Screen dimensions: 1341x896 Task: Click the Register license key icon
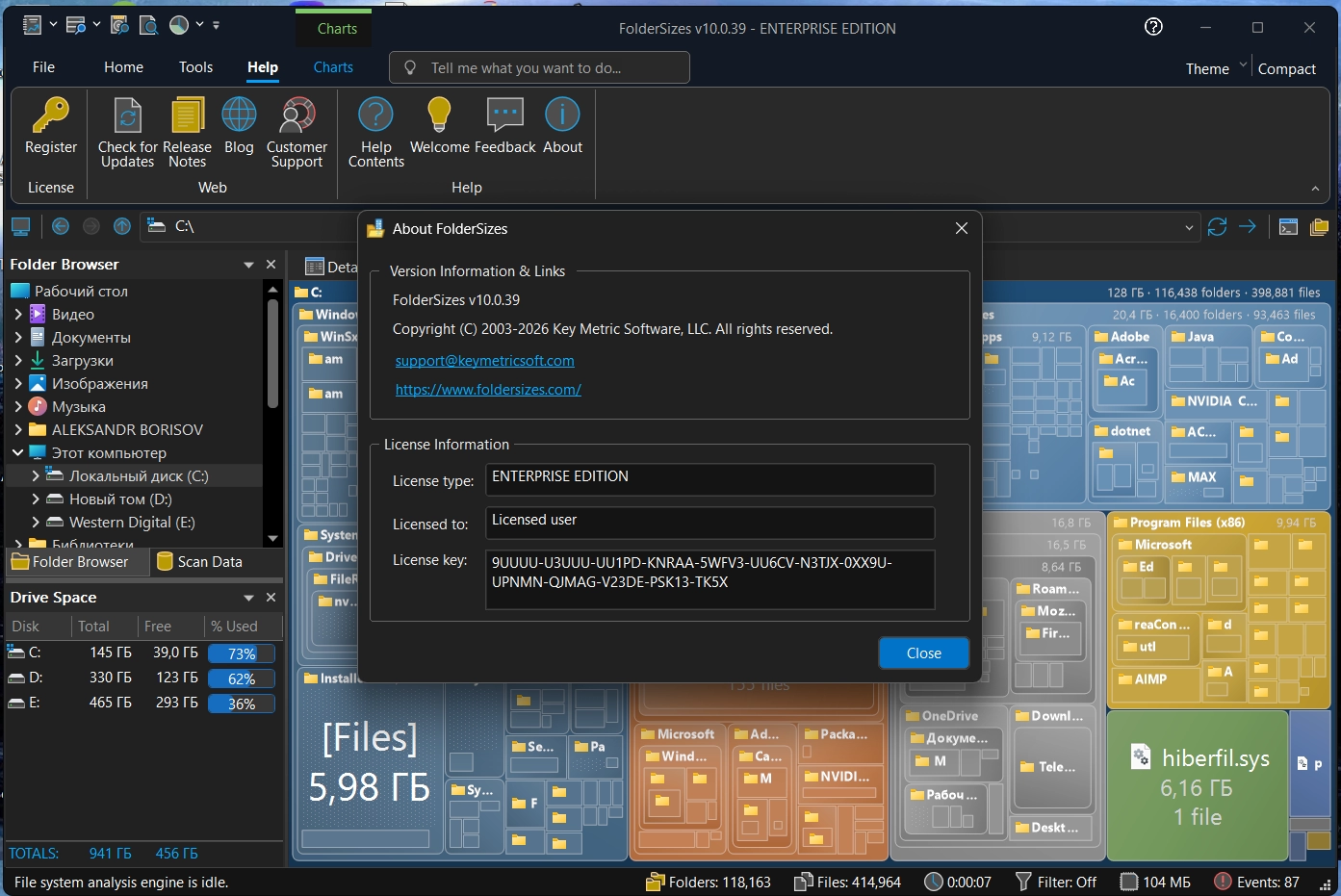[50, 117]
